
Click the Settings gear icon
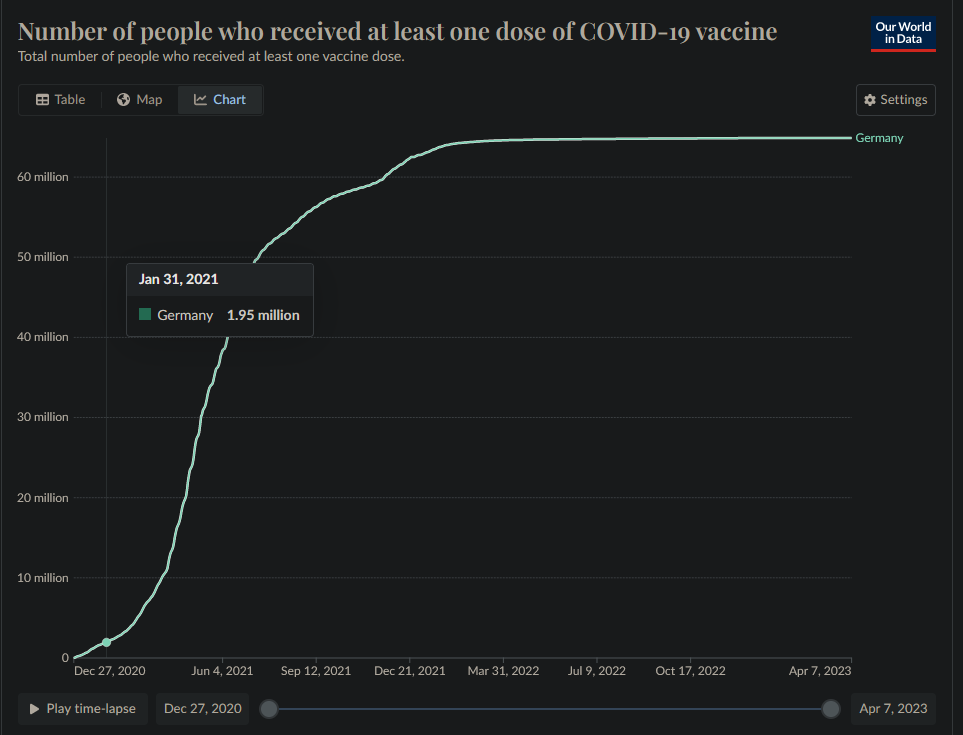coord(870,100)
